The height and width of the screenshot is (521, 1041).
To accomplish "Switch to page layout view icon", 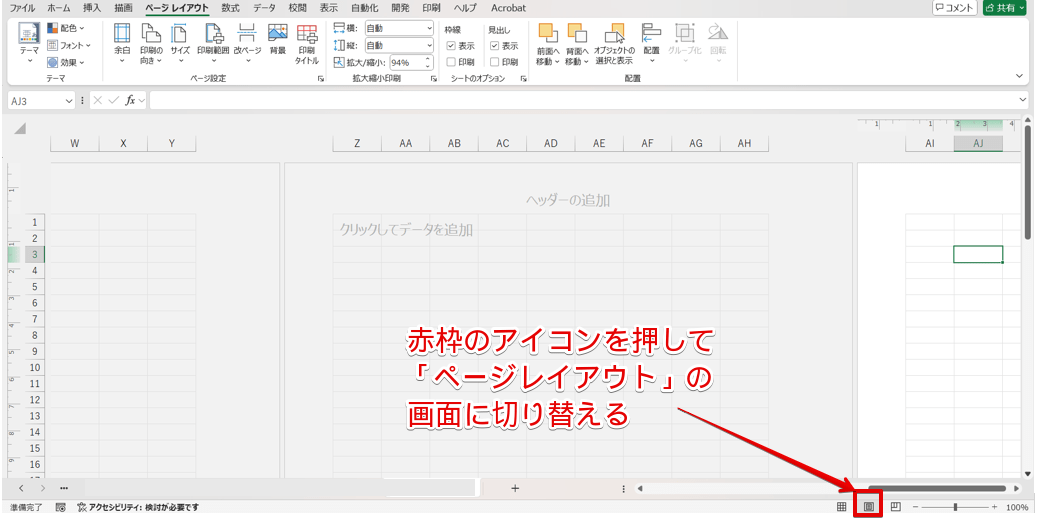I will (868, 507).
